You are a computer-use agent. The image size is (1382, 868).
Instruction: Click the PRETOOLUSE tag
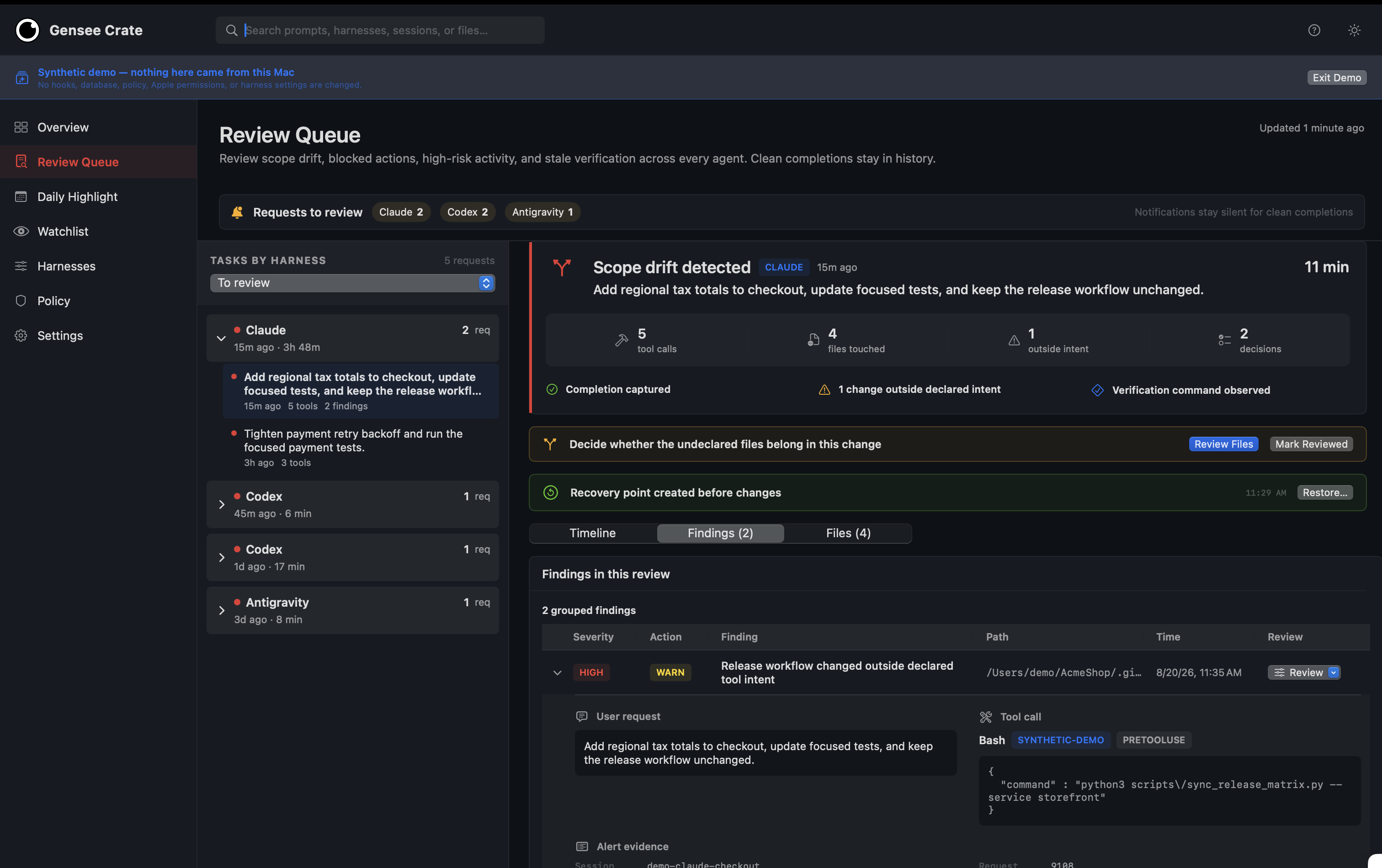[x=1153, y=740]
